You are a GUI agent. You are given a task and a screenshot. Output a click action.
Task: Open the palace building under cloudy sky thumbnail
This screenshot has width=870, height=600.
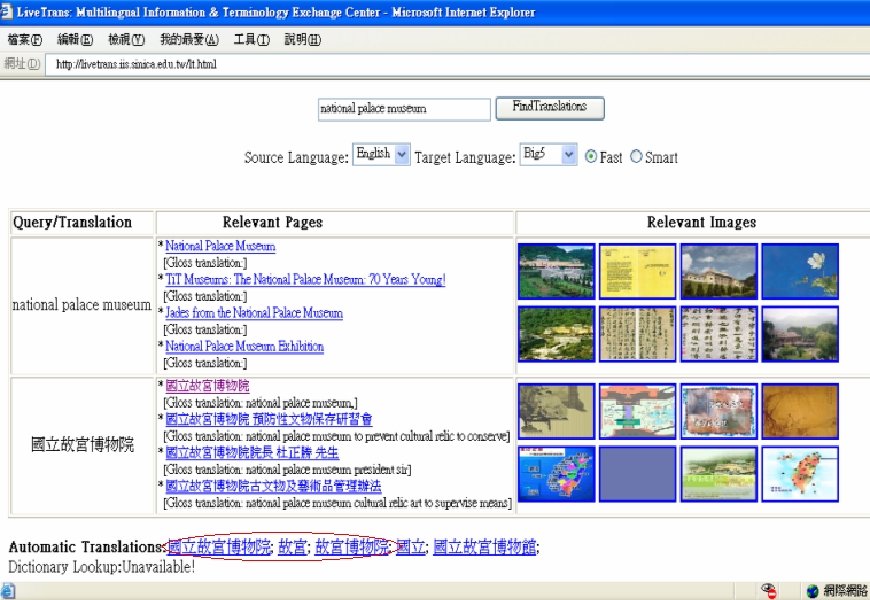[719, 271]
